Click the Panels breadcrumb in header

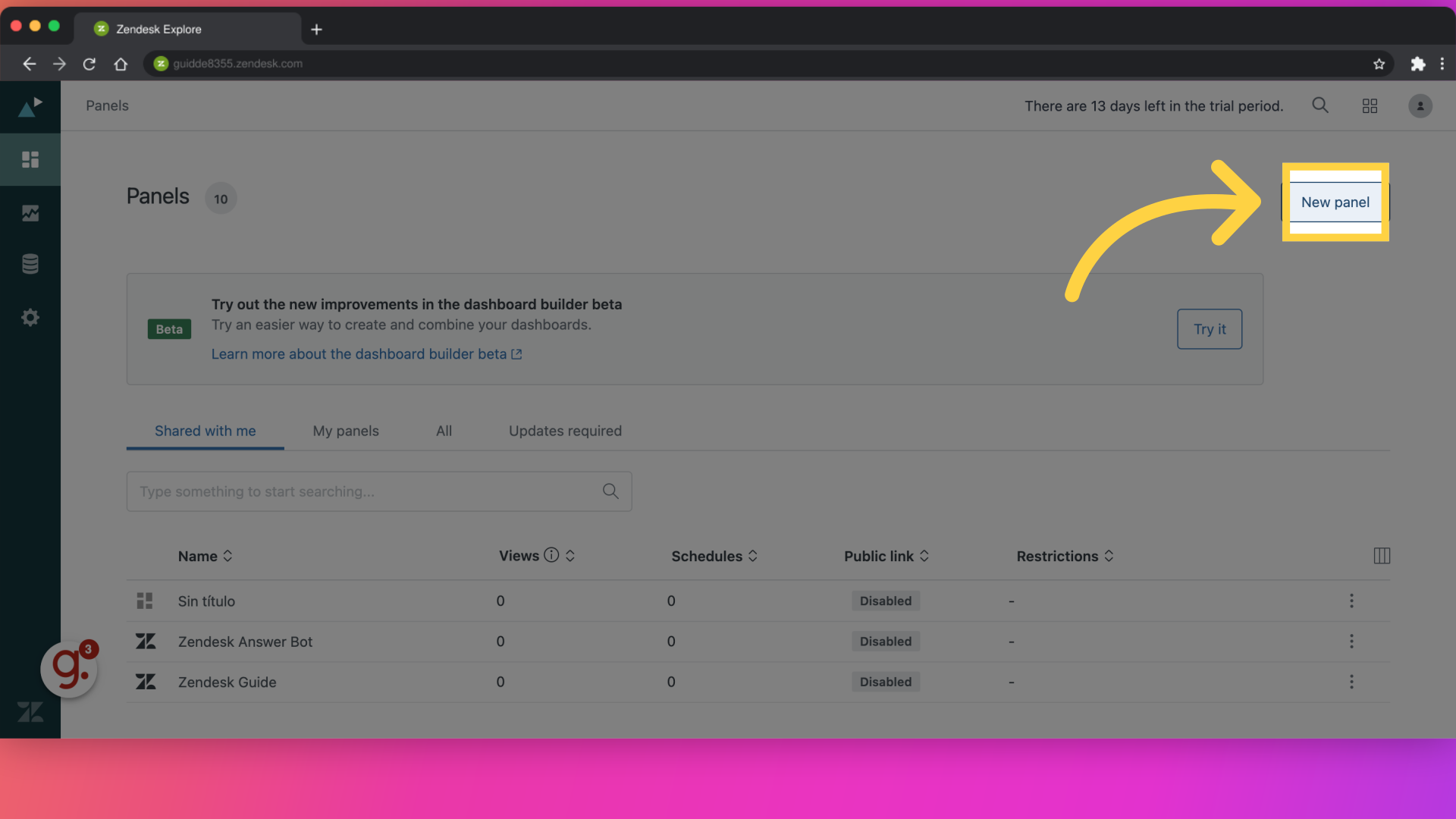[x=107, y=105]
